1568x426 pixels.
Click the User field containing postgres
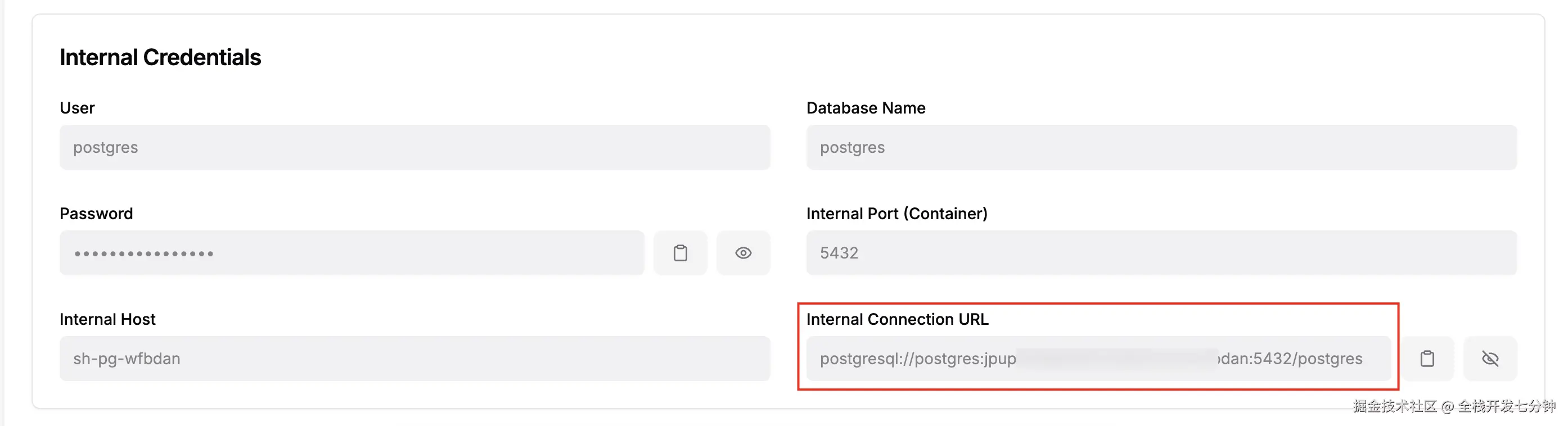click(414, 147)
